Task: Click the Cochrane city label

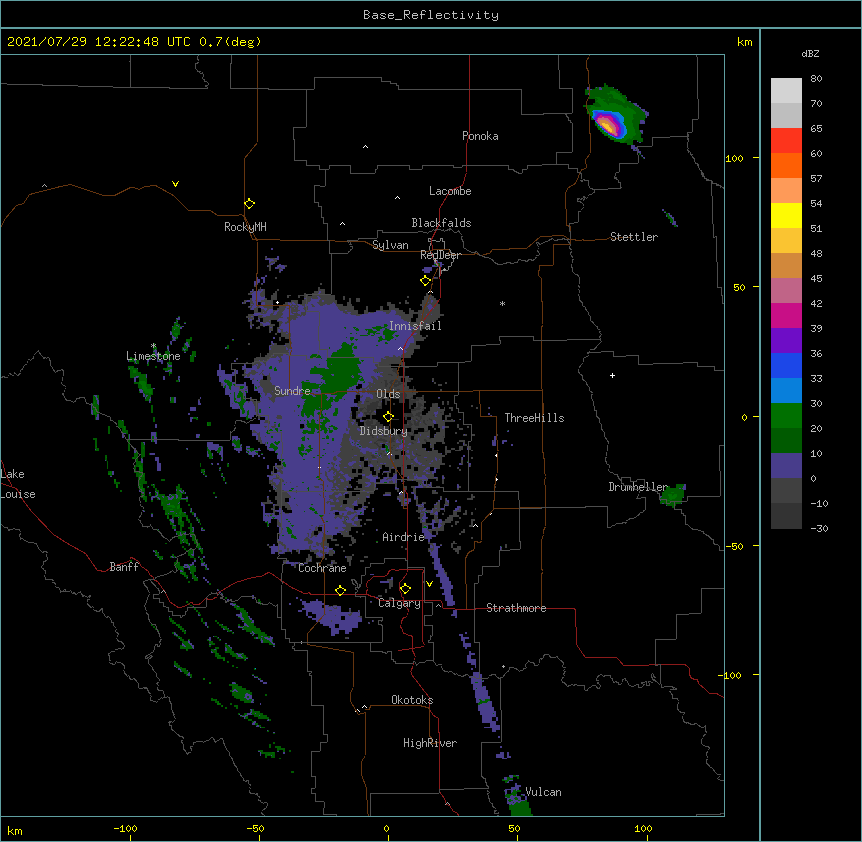Action: [322, 568]
